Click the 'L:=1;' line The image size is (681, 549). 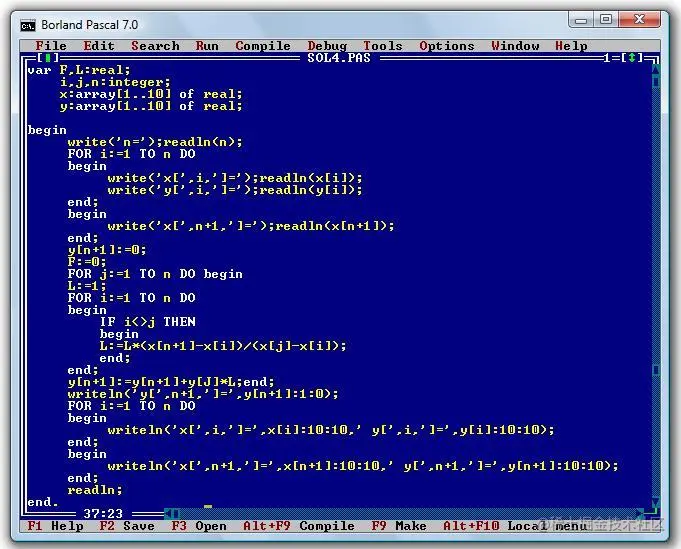[87, 286]
